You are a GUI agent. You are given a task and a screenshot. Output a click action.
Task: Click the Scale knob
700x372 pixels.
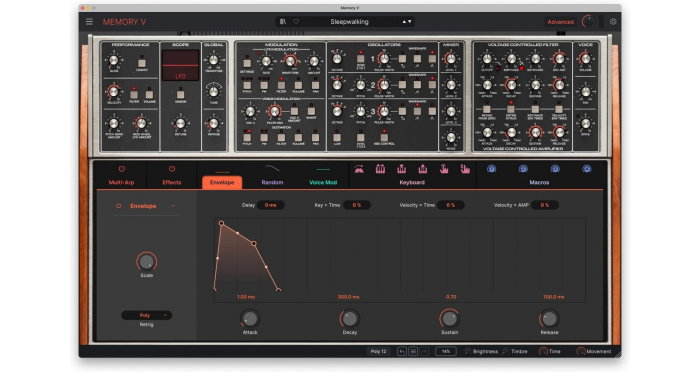[x=146, y=262]
